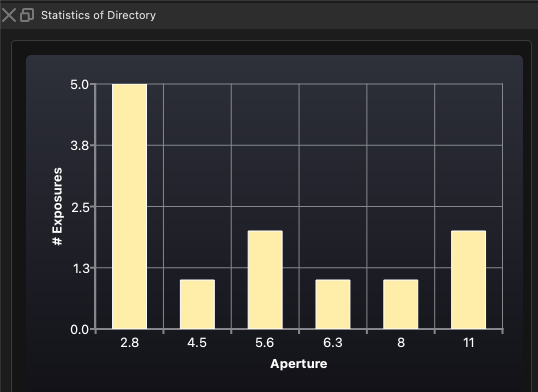538x392 pixels.
Task: Select the 2.8 aperture bar
Action: click(x=129, y=206)
